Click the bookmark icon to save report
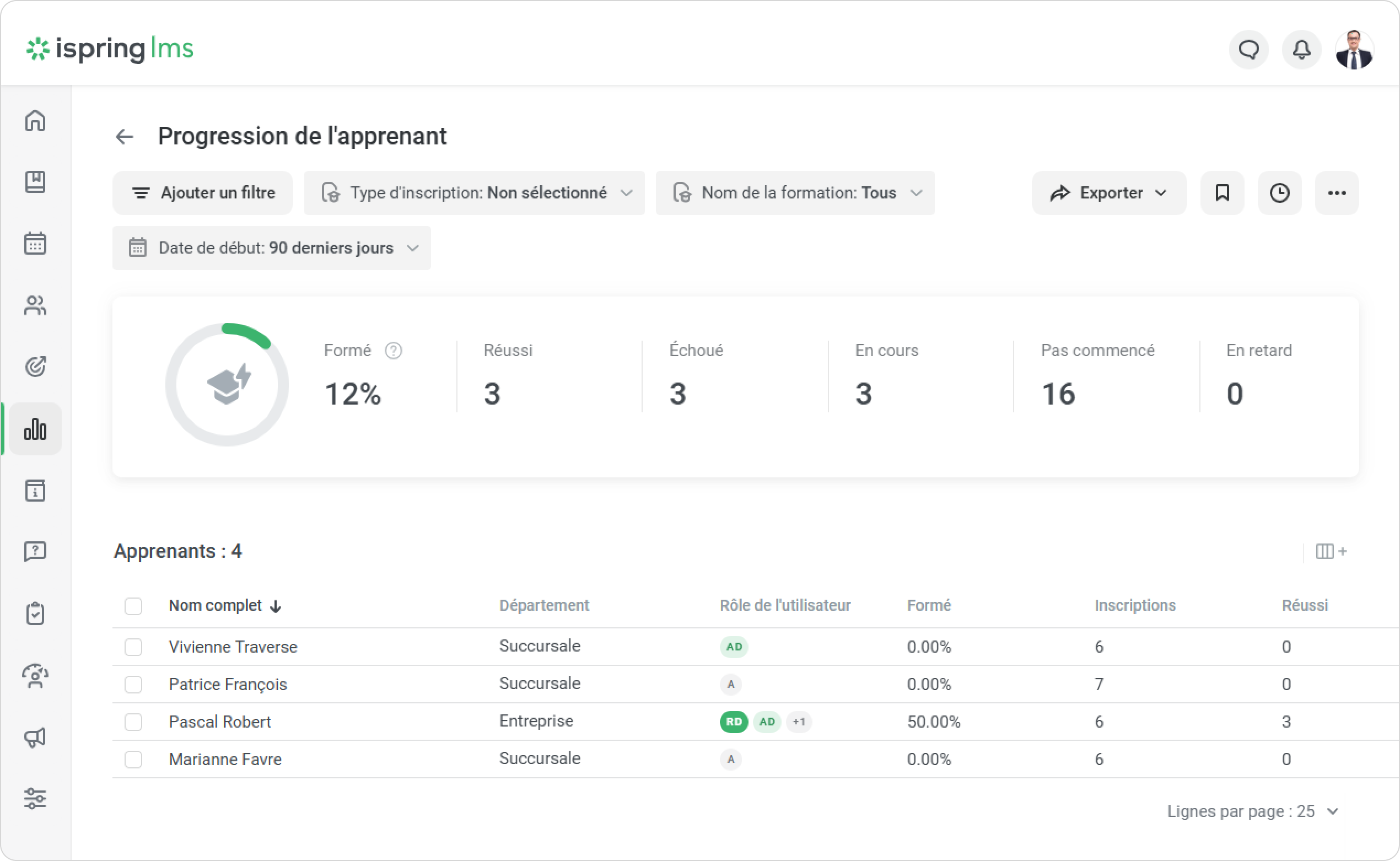This screenshot has height=861, width=1400. (x=1222, y=193)
